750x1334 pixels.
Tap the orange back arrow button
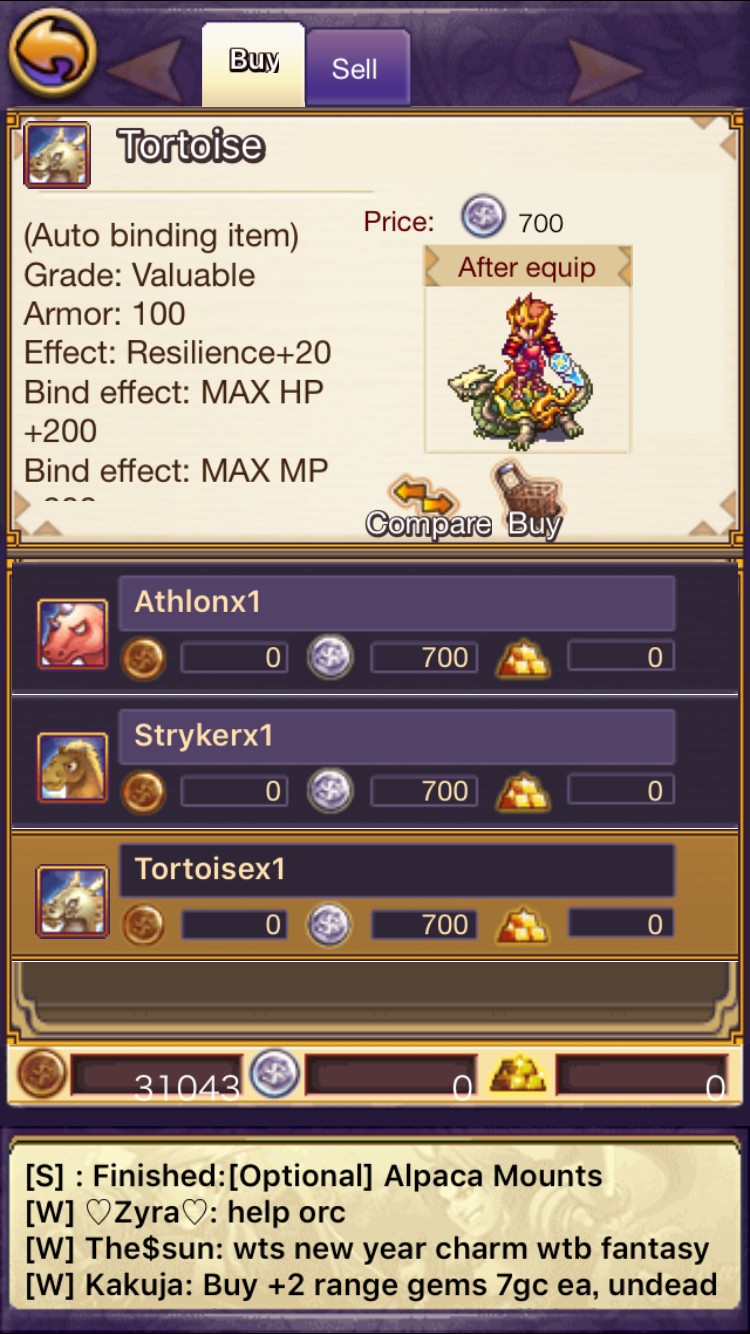pos(52,53)
